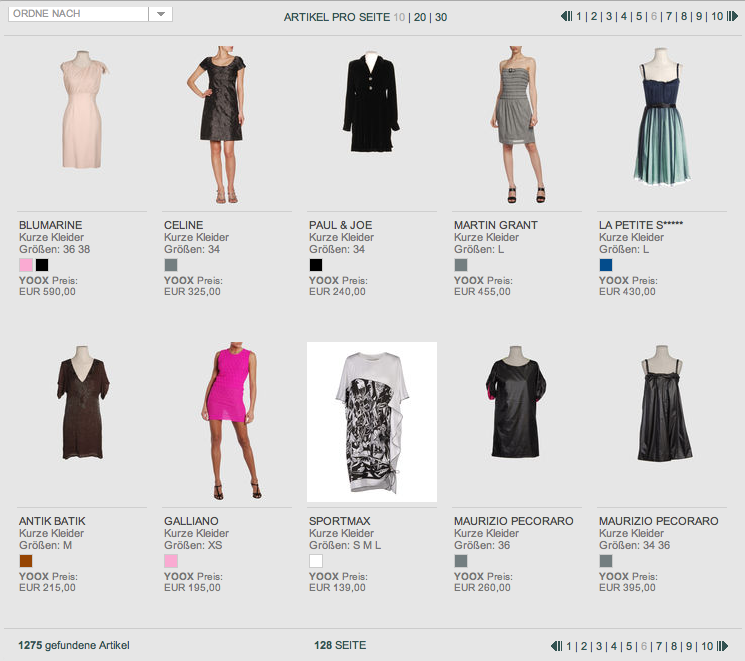View the La Petite S***** dress photo
Image resolution: width=745 pixels, height=661 pixels.
(x=662, y=126)
